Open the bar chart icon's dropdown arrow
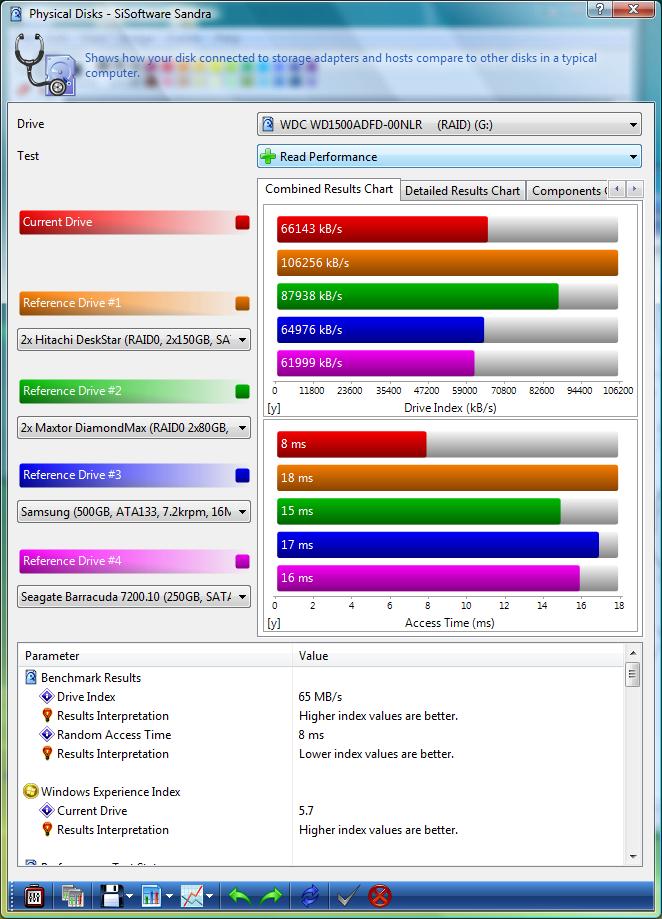 (x=169, y=896)
